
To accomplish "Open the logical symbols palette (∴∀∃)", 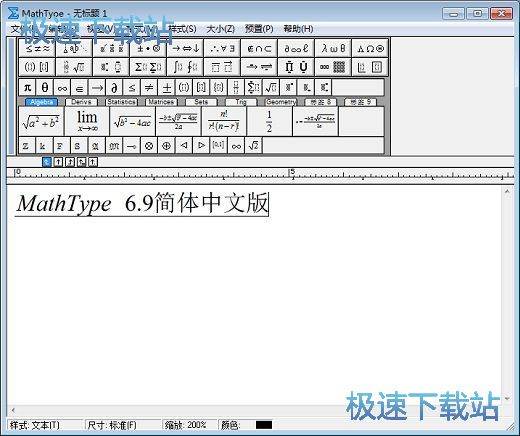I will [222, 48].
